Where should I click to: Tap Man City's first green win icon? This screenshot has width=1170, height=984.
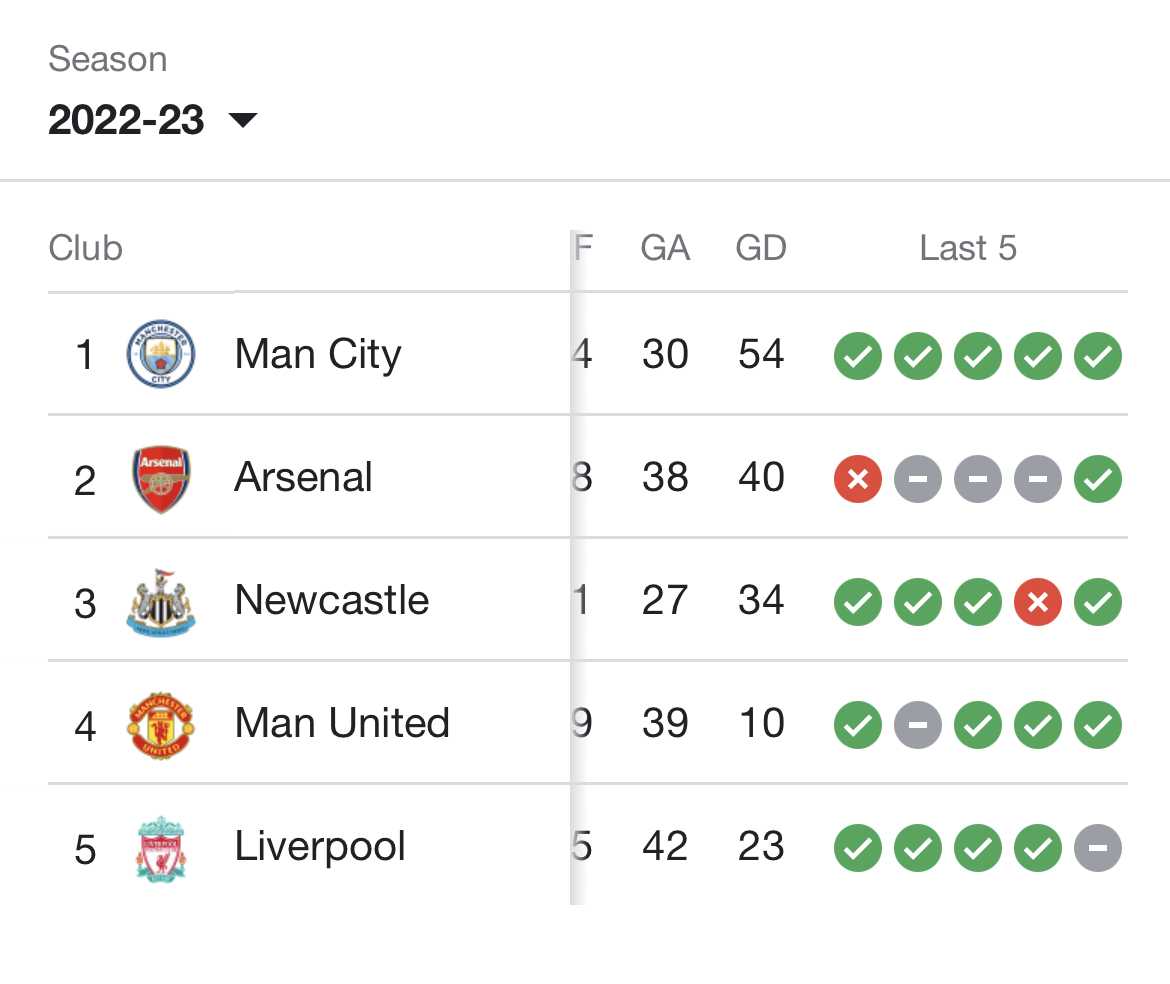click(857, 356)
